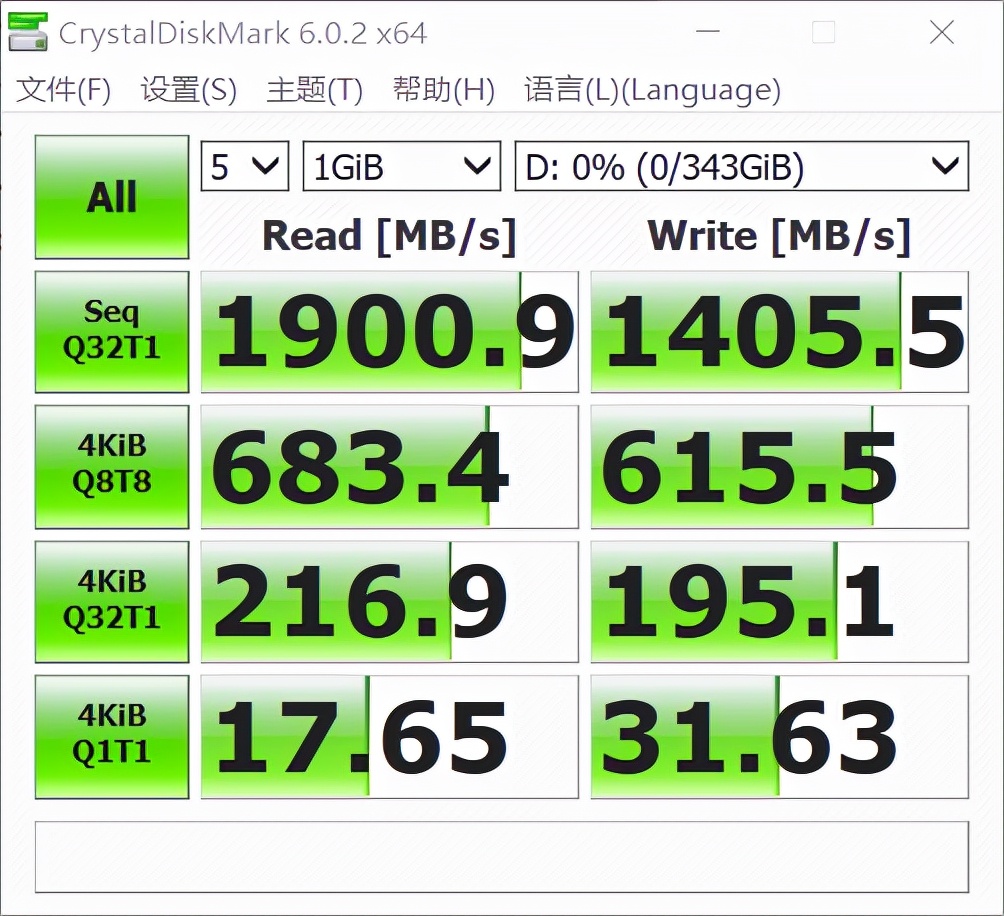The image size is (1004, 916).
Task: Click the Read [MB/s] column header
Action: point(389,236)
